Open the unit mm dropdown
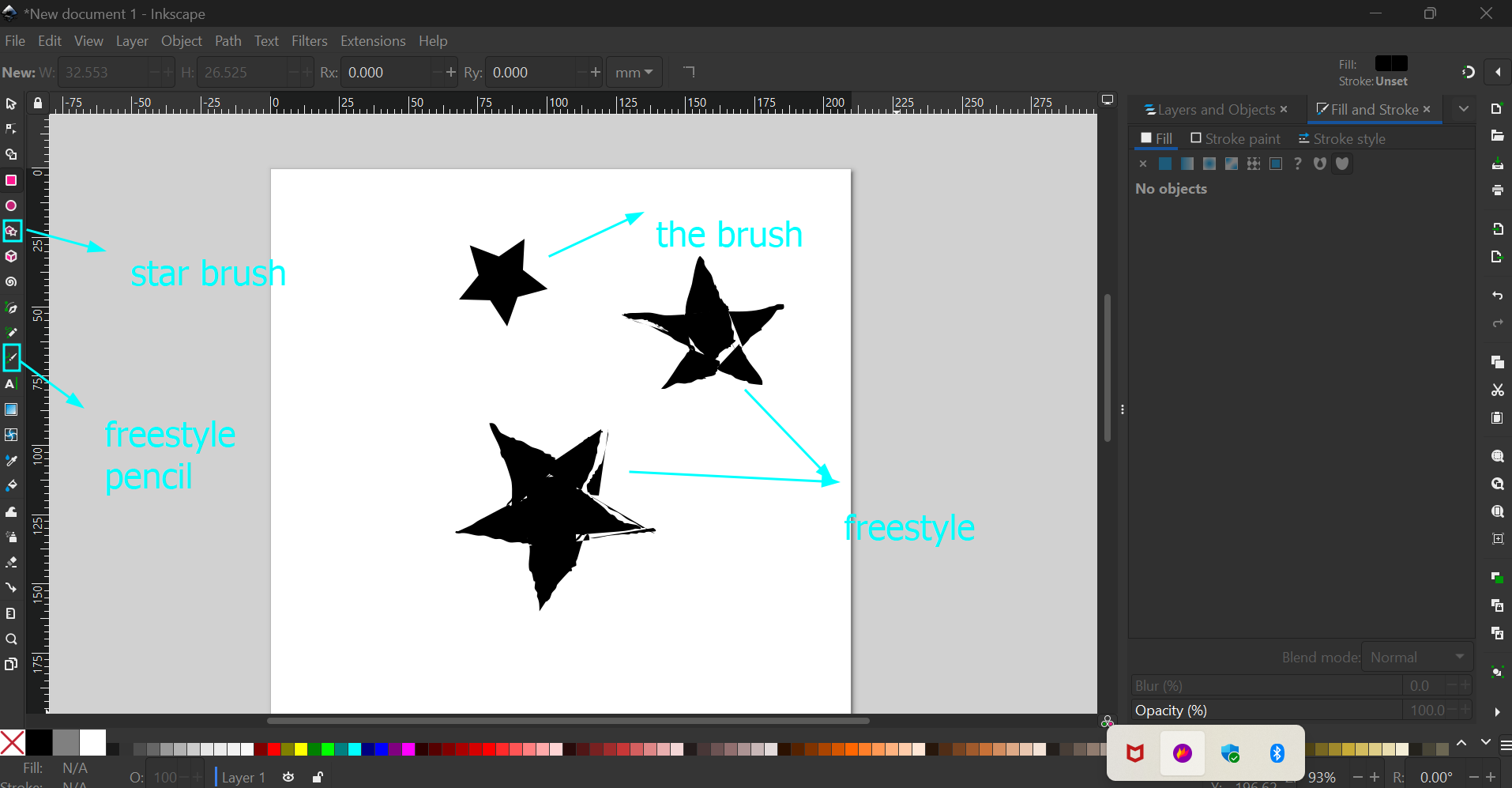This screenshot has width=1512, height=788. pyautogui.click(x=634, y=73)
